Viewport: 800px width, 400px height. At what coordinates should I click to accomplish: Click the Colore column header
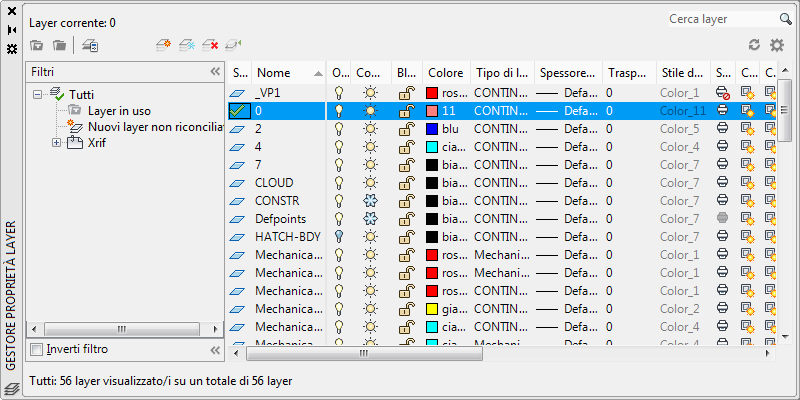tap(446, 73)
